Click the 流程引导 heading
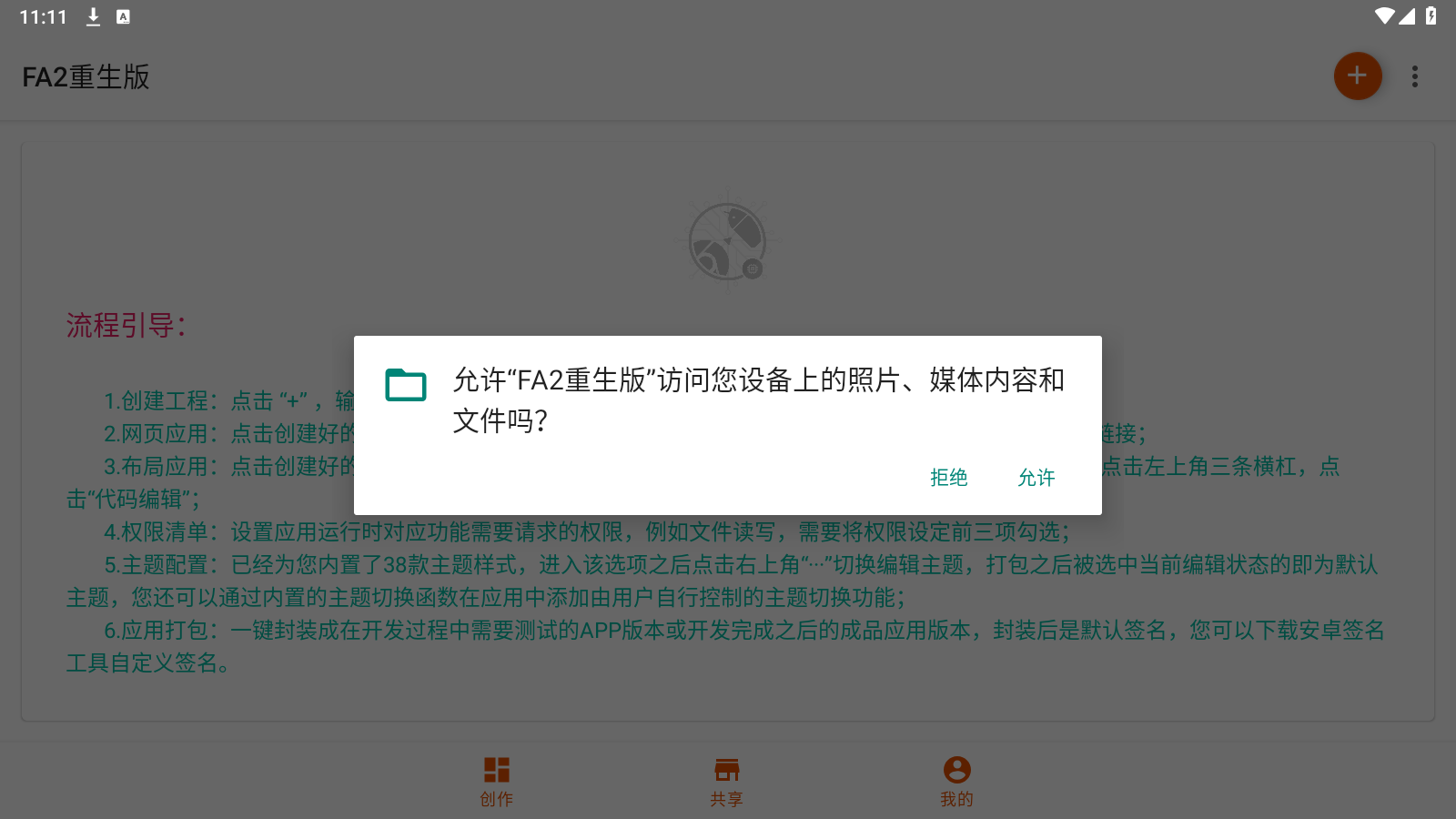1456x819 pixels. [x=126, y=325]
